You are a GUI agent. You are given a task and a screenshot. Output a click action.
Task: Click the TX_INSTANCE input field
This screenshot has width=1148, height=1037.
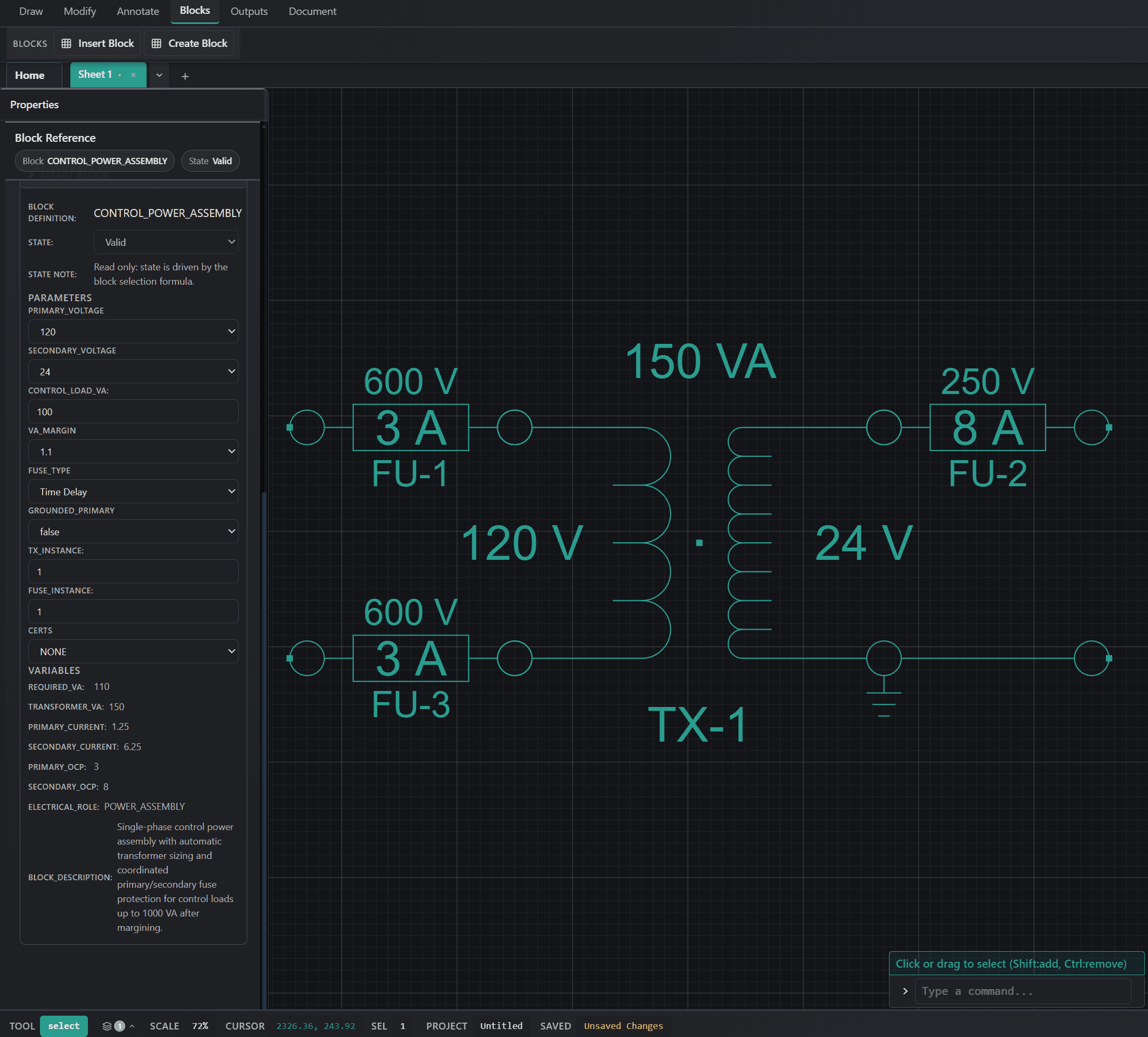(133, 572)
